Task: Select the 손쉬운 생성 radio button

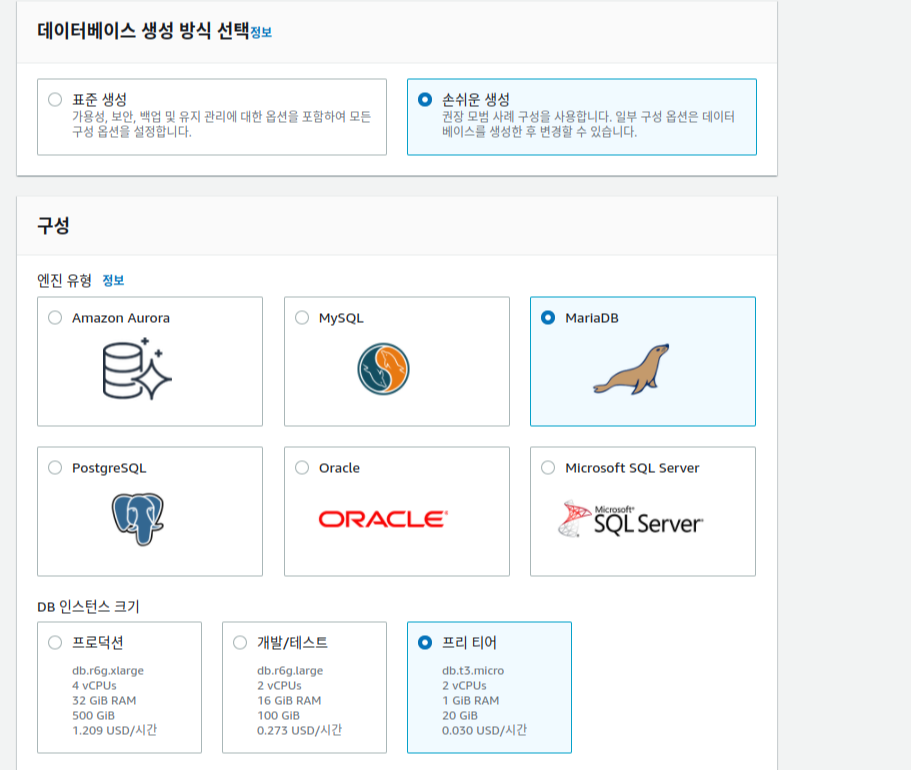Action: click(x=425, y=99)
